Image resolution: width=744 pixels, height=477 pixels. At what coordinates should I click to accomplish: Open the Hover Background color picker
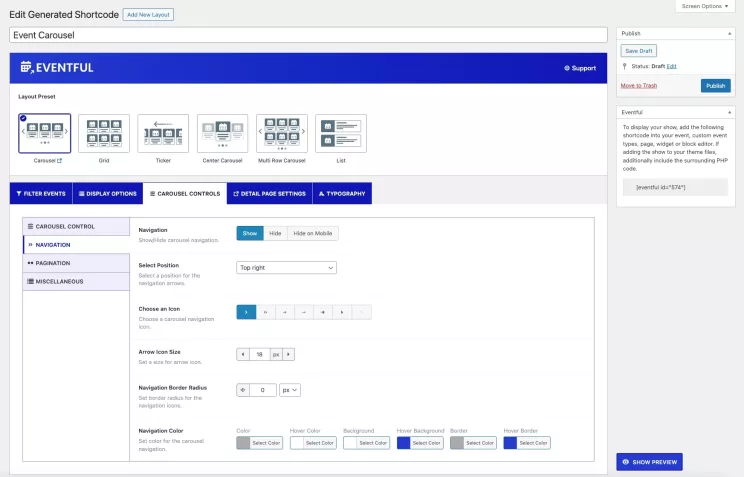[419, 443]
